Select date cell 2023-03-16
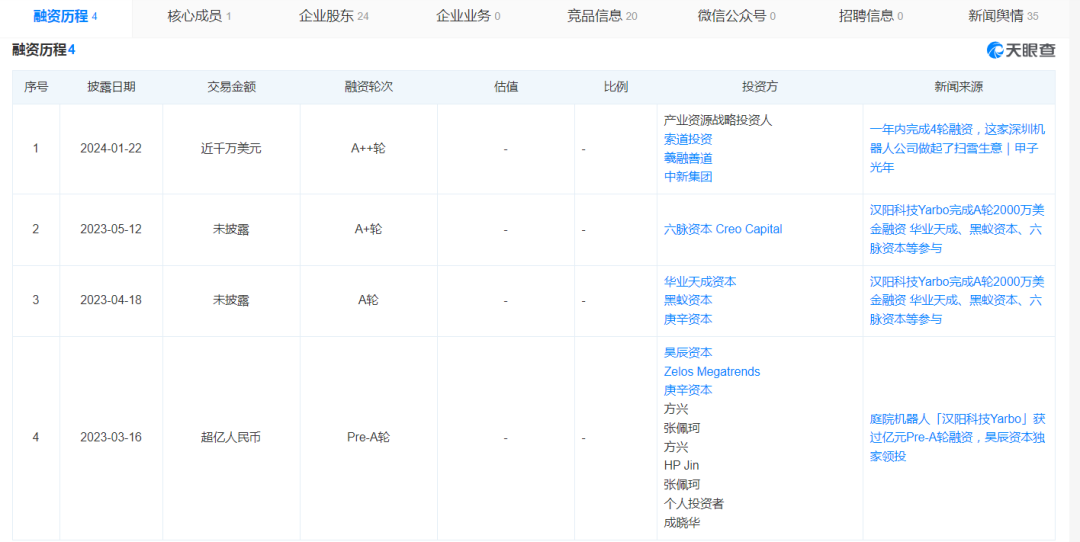The width and height of the screenshot is (1080, 542). click(111, 437)
